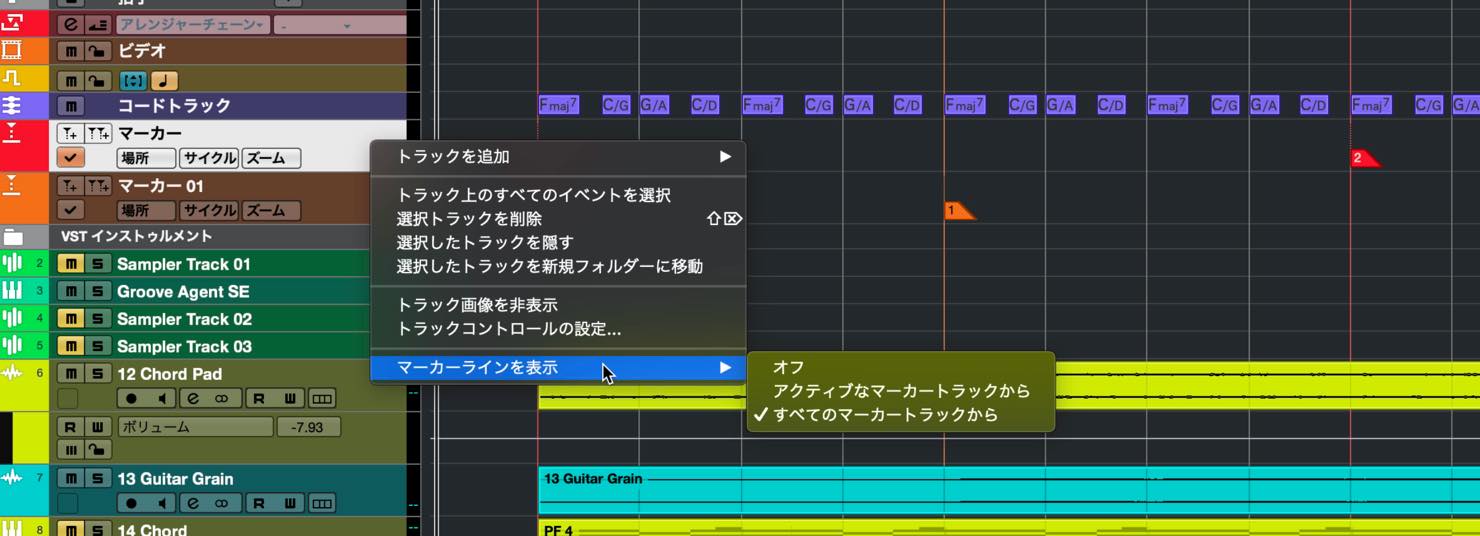Select the first Fmaj7 chord event
This screenshot has width=1480, height=536.
(559, 105)
